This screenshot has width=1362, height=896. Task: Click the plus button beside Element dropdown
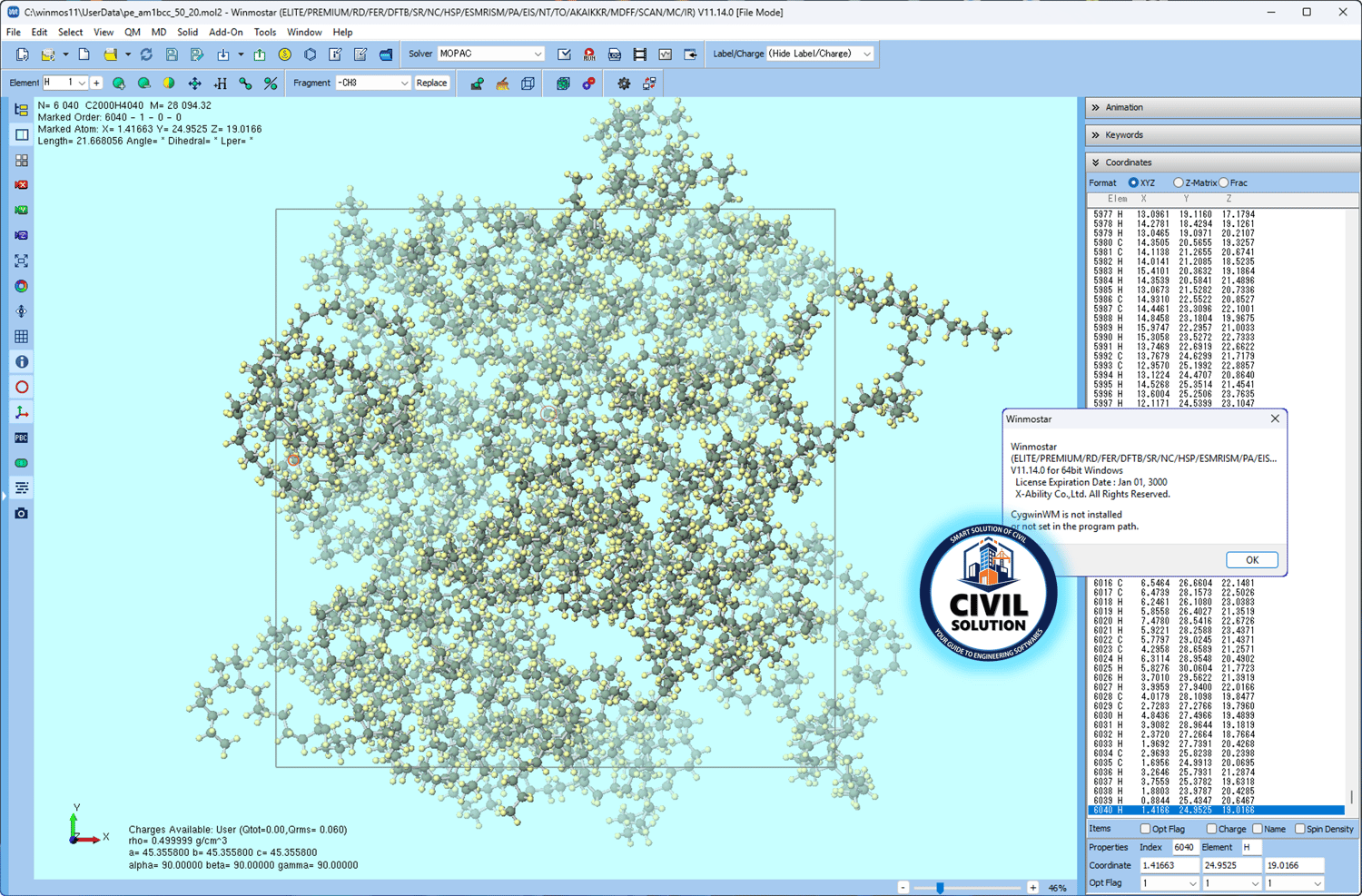pos(96,84)
